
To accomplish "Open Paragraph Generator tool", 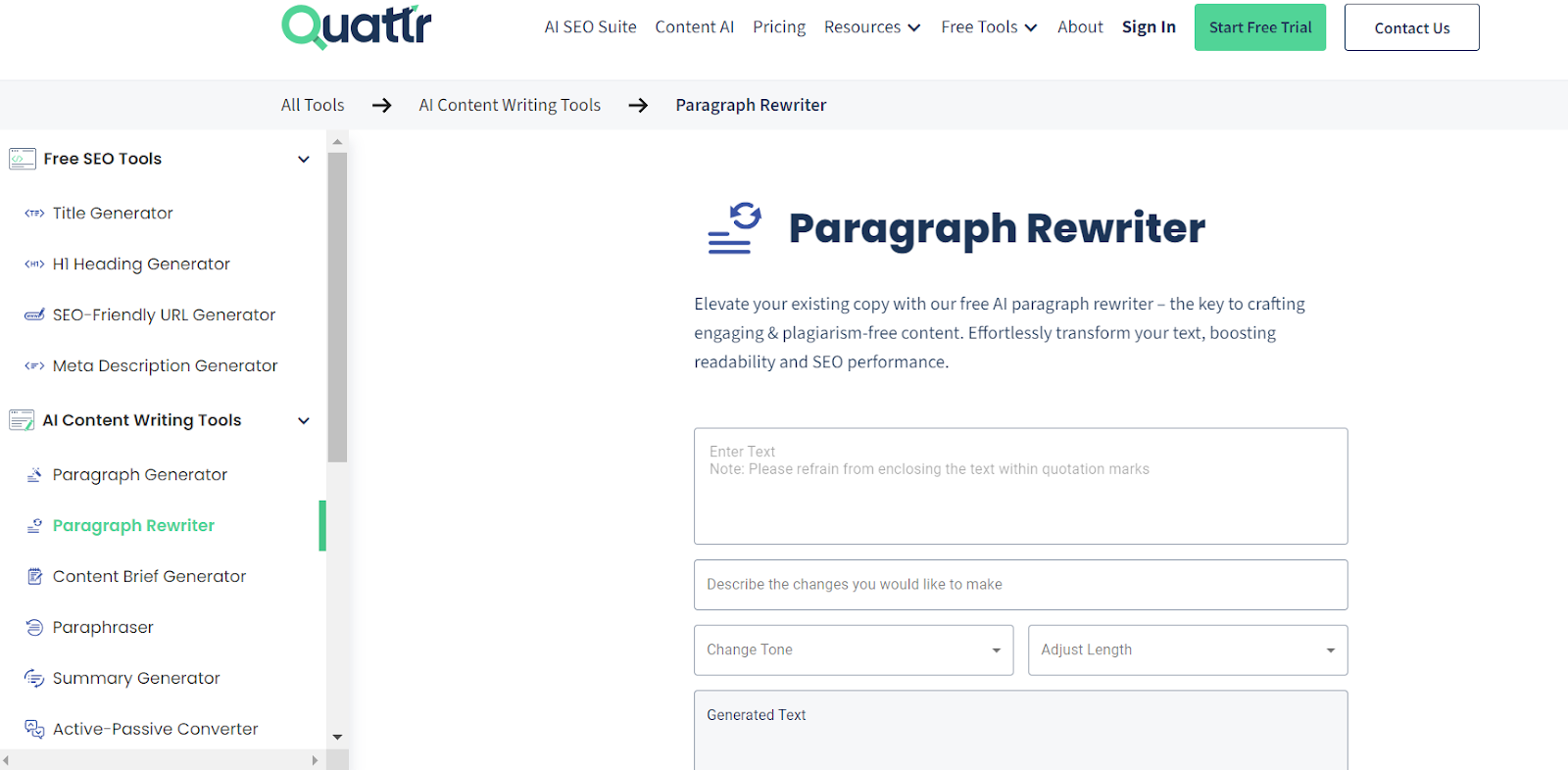I will point(140,475).
